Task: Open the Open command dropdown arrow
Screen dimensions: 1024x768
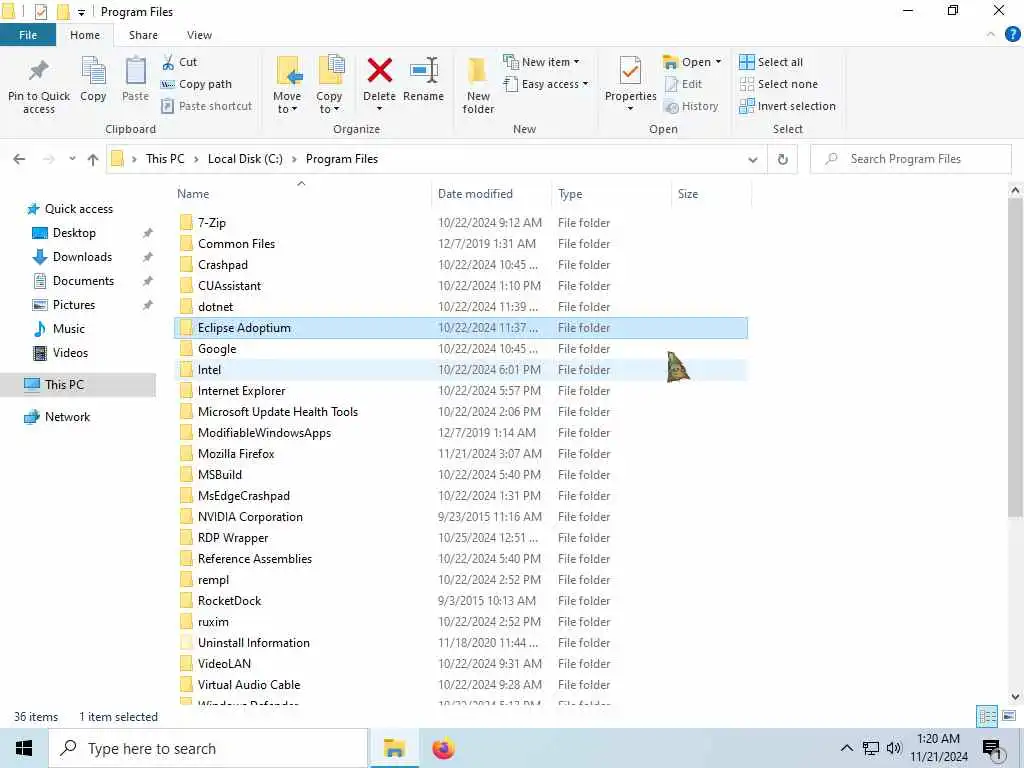Action: (718, 62)
